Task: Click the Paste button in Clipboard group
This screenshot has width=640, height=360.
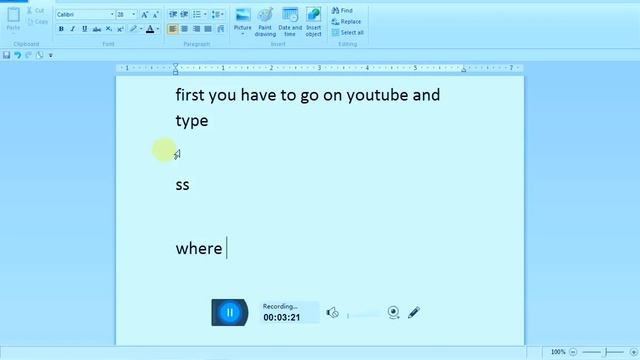Action: tap(13, 19)
